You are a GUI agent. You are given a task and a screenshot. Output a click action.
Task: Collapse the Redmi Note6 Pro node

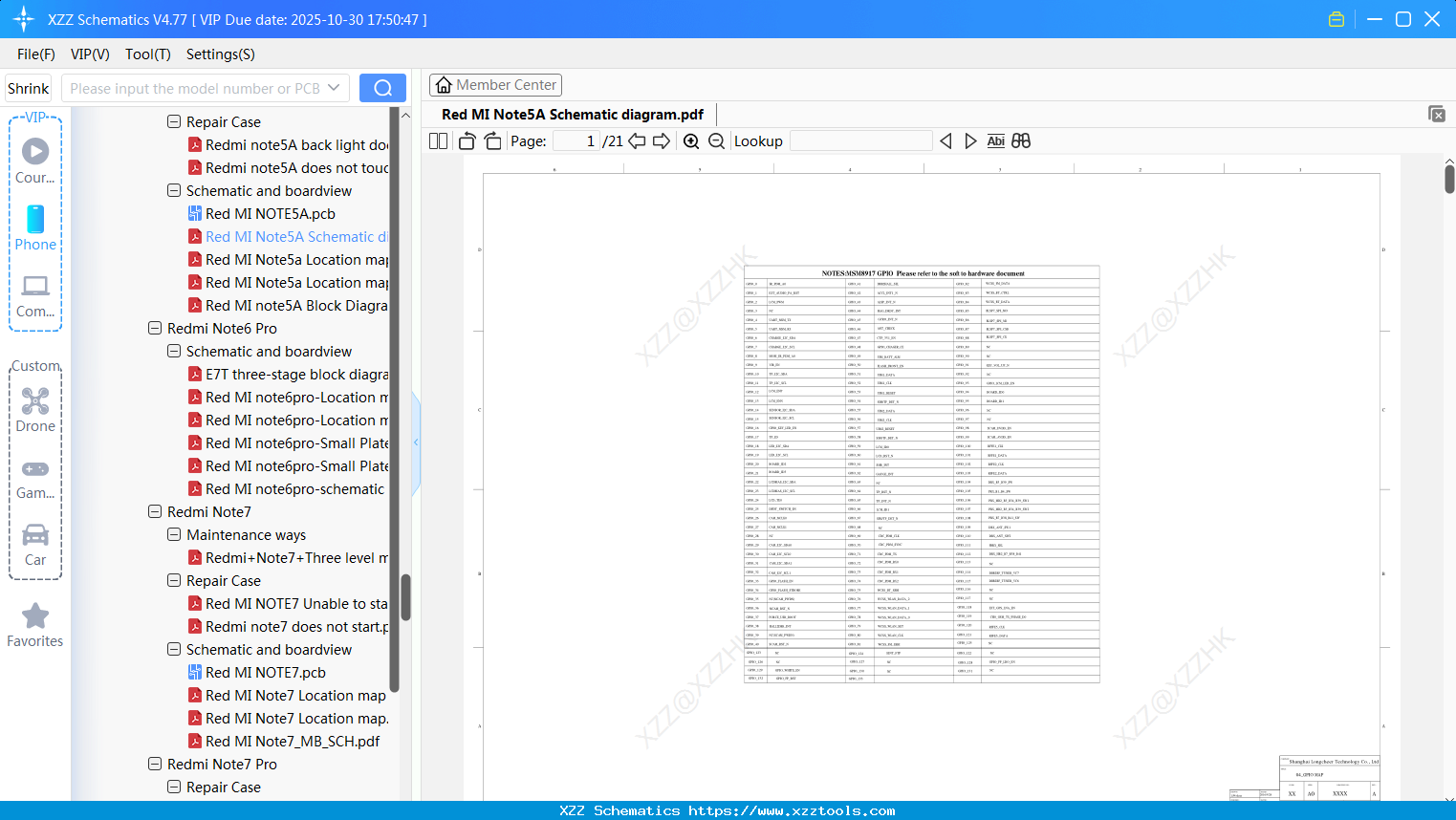155,328
